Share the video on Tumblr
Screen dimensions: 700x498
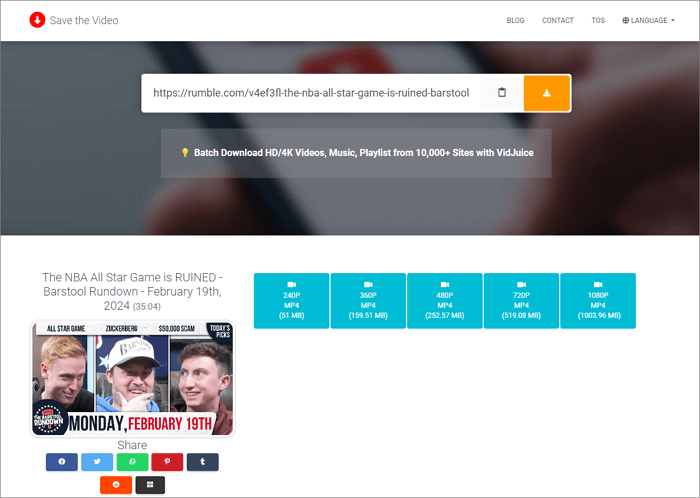(x=202, y=462)
